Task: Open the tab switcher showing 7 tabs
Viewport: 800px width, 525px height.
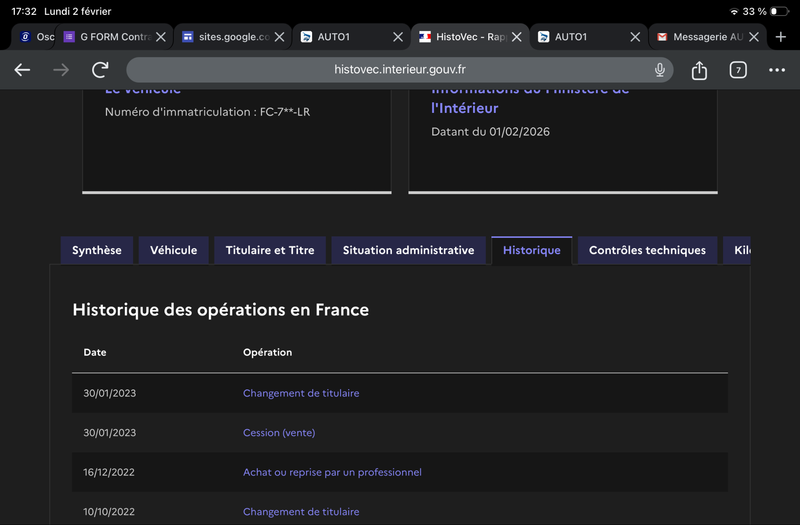Action: tap(738, 70)
